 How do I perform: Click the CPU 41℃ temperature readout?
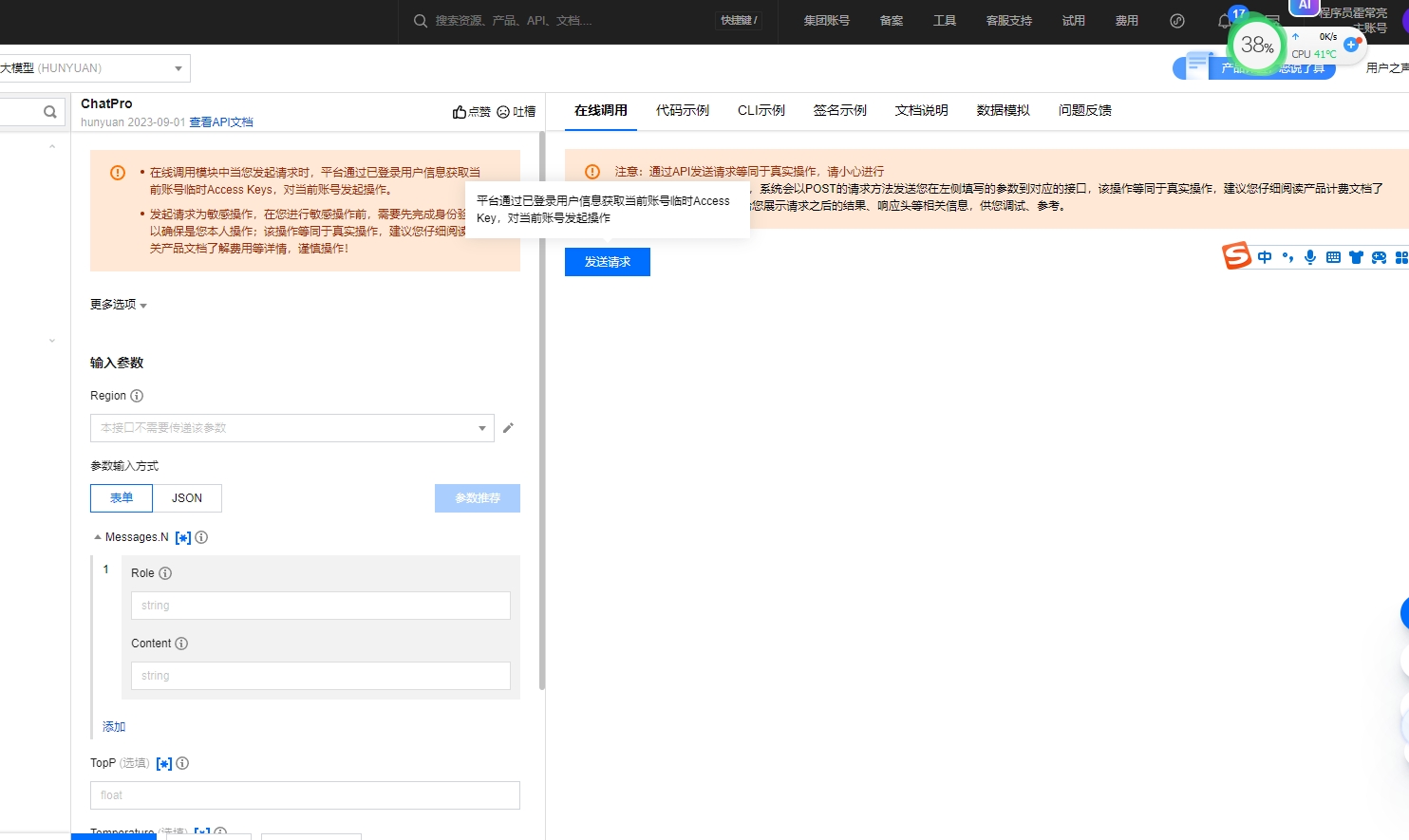1314,54
